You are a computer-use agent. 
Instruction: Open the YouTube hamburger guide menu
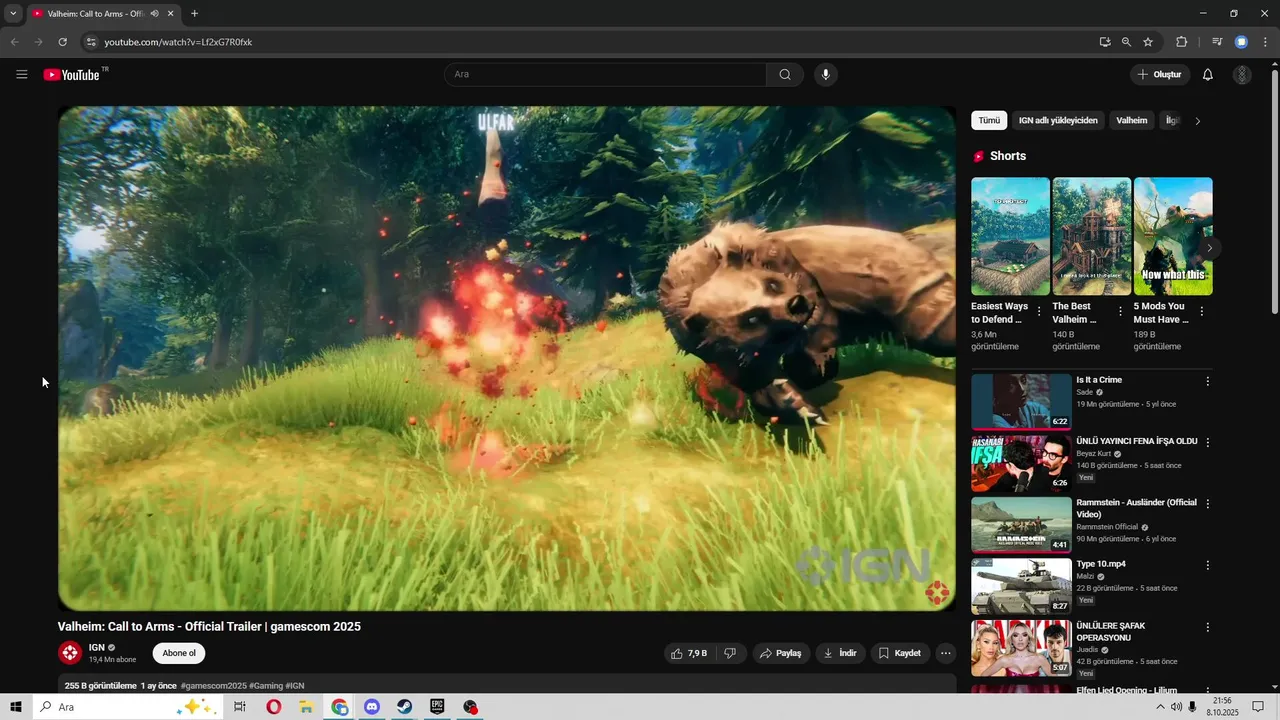coord(22,74)
